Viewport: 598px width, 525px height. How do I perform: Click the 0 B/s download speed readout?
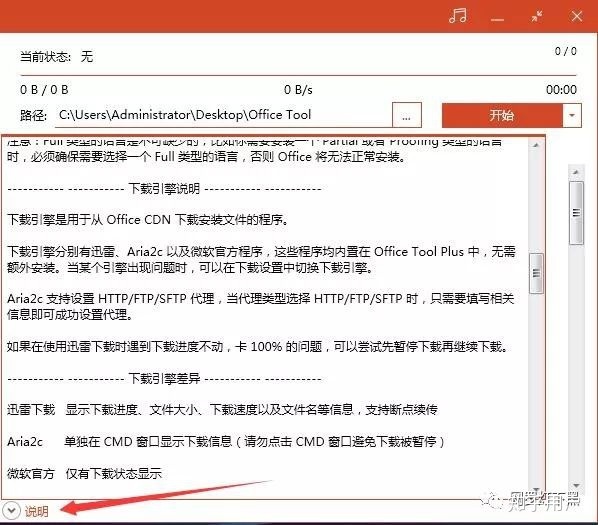298,90
